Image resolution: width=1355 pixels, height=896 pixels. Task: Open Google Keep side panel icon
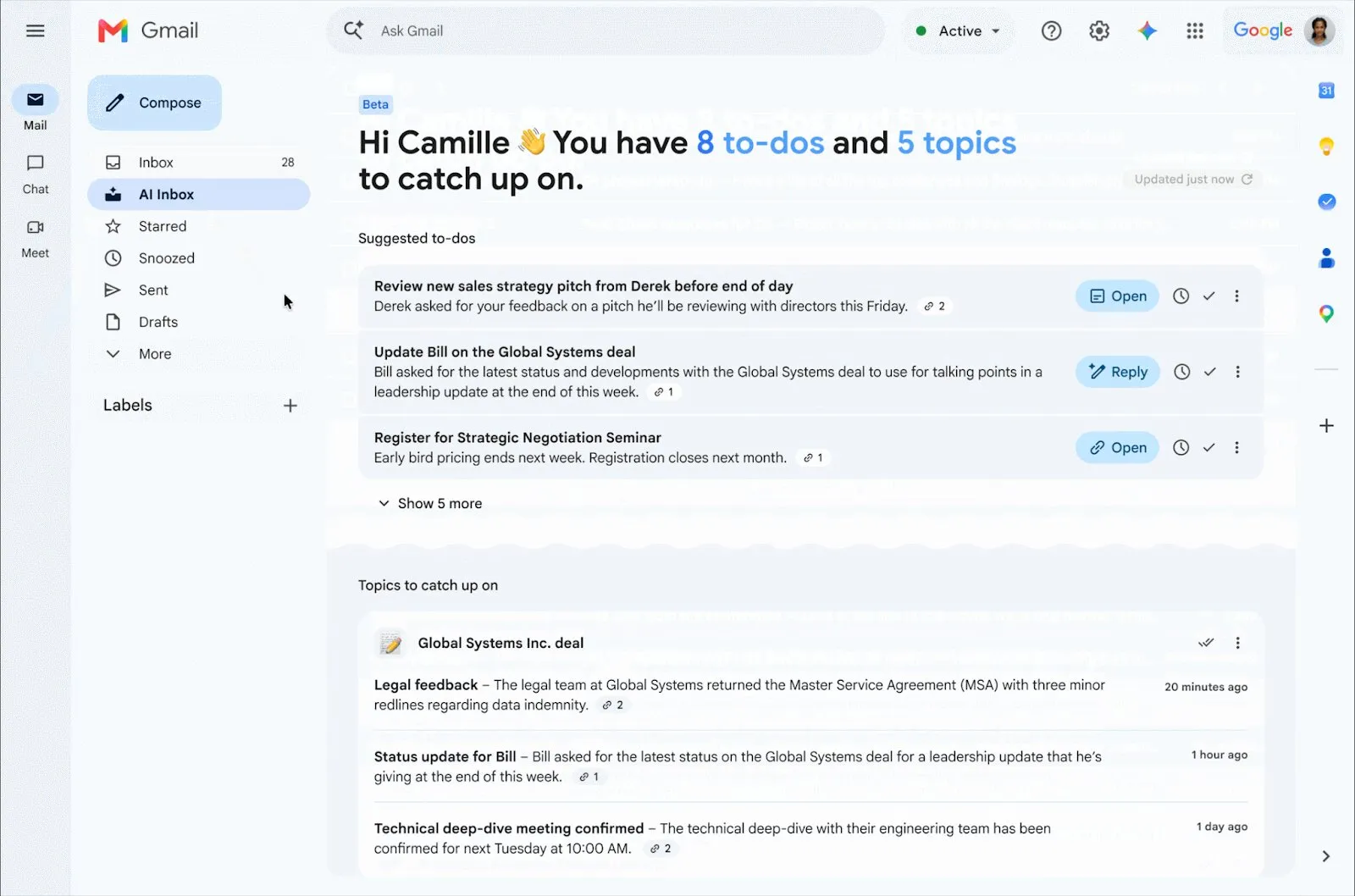1326,147
